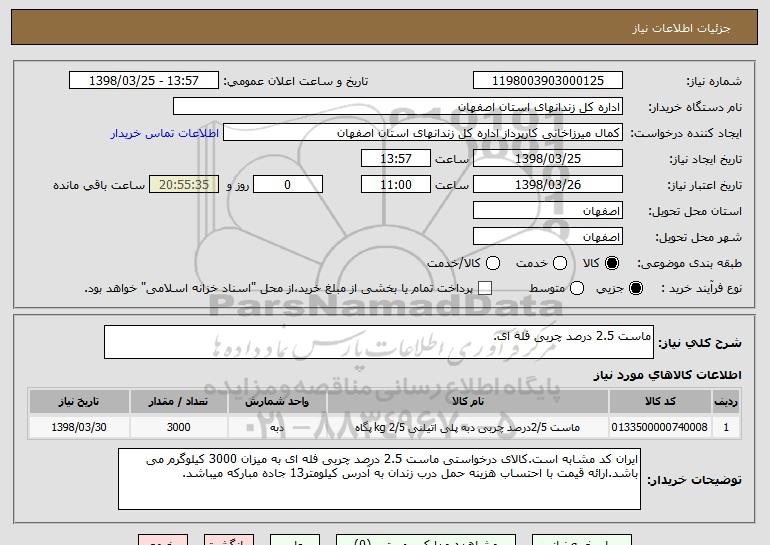The image size is (770, 545).
Task: Click the کد کالا column header
Action: pos(660,402)
